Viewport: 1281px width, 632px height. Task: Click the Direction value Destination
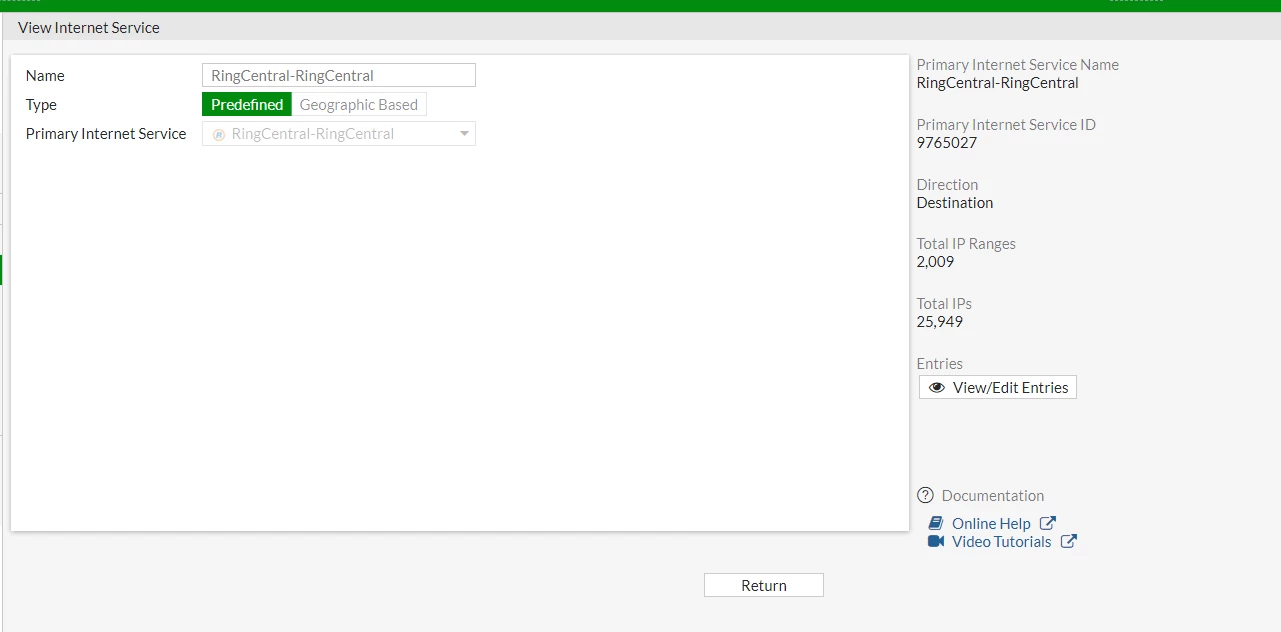tap(955, 203)
